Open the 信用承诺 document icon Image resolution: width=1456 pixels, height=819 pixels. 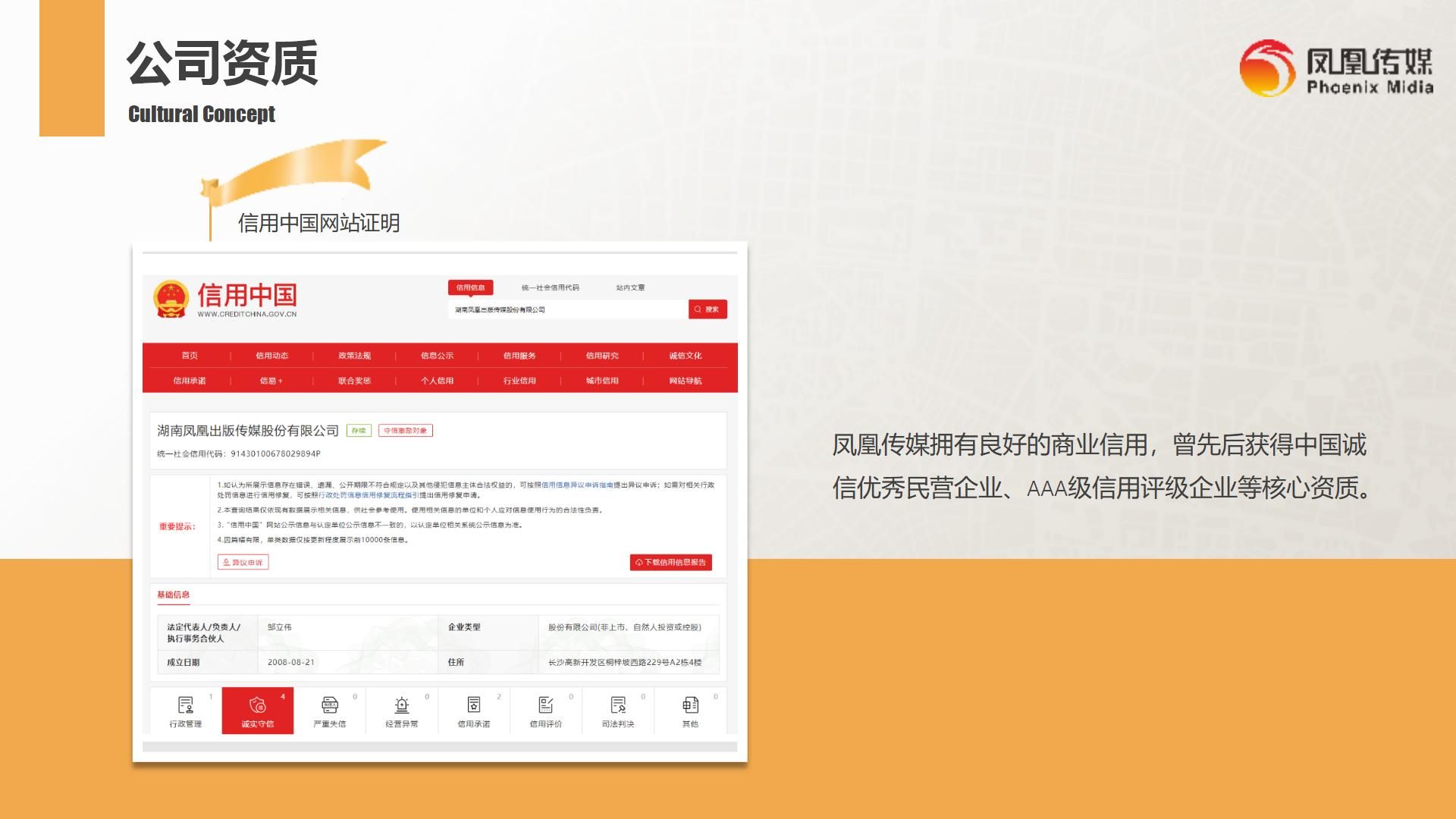point(474,705)
